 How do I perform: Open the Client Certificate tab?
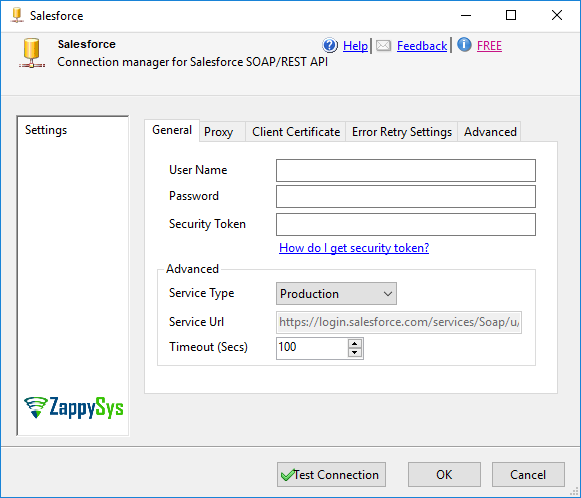(x=296, y=132)
